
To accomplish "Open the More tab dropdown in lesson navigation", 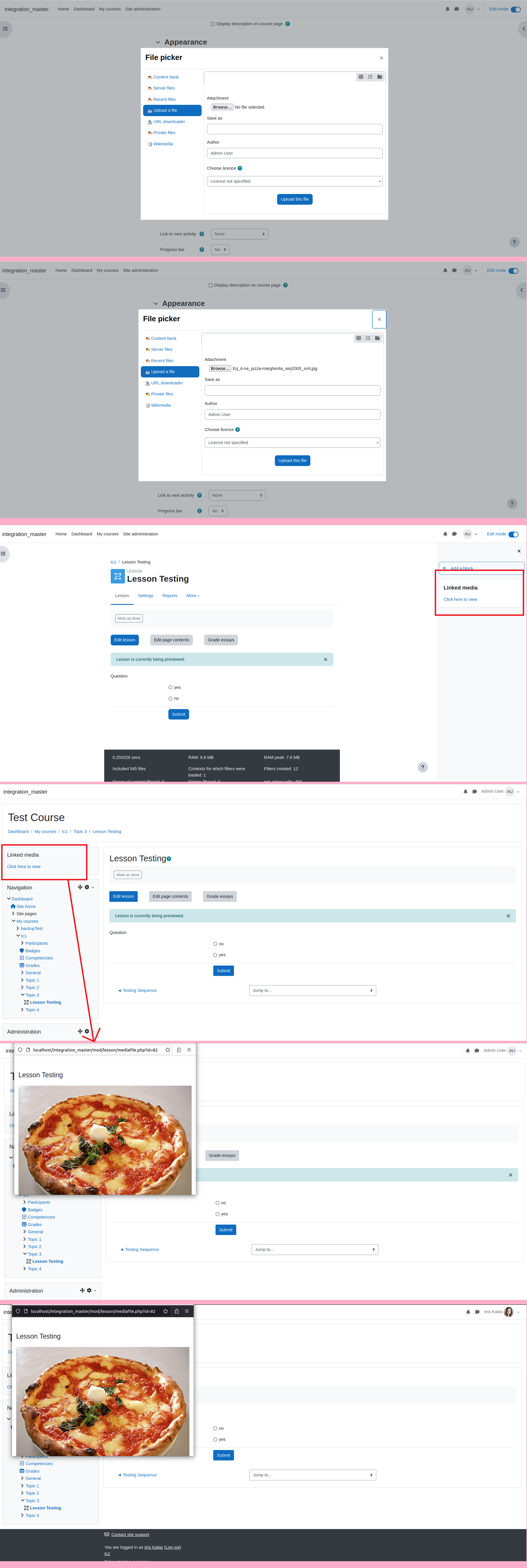I will point(193,596).
